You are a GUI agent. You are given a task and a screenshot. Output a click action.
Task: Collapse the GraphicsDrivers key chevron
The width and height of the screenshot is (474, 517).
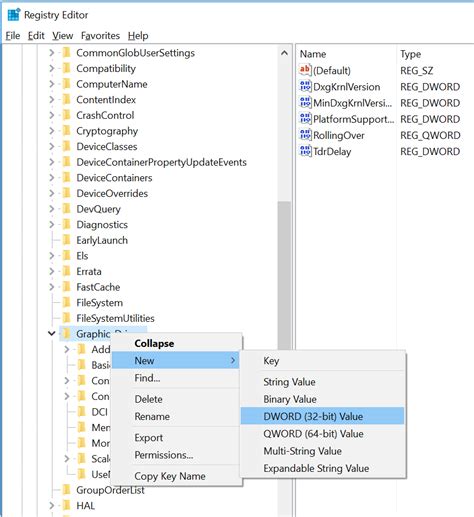52,333
